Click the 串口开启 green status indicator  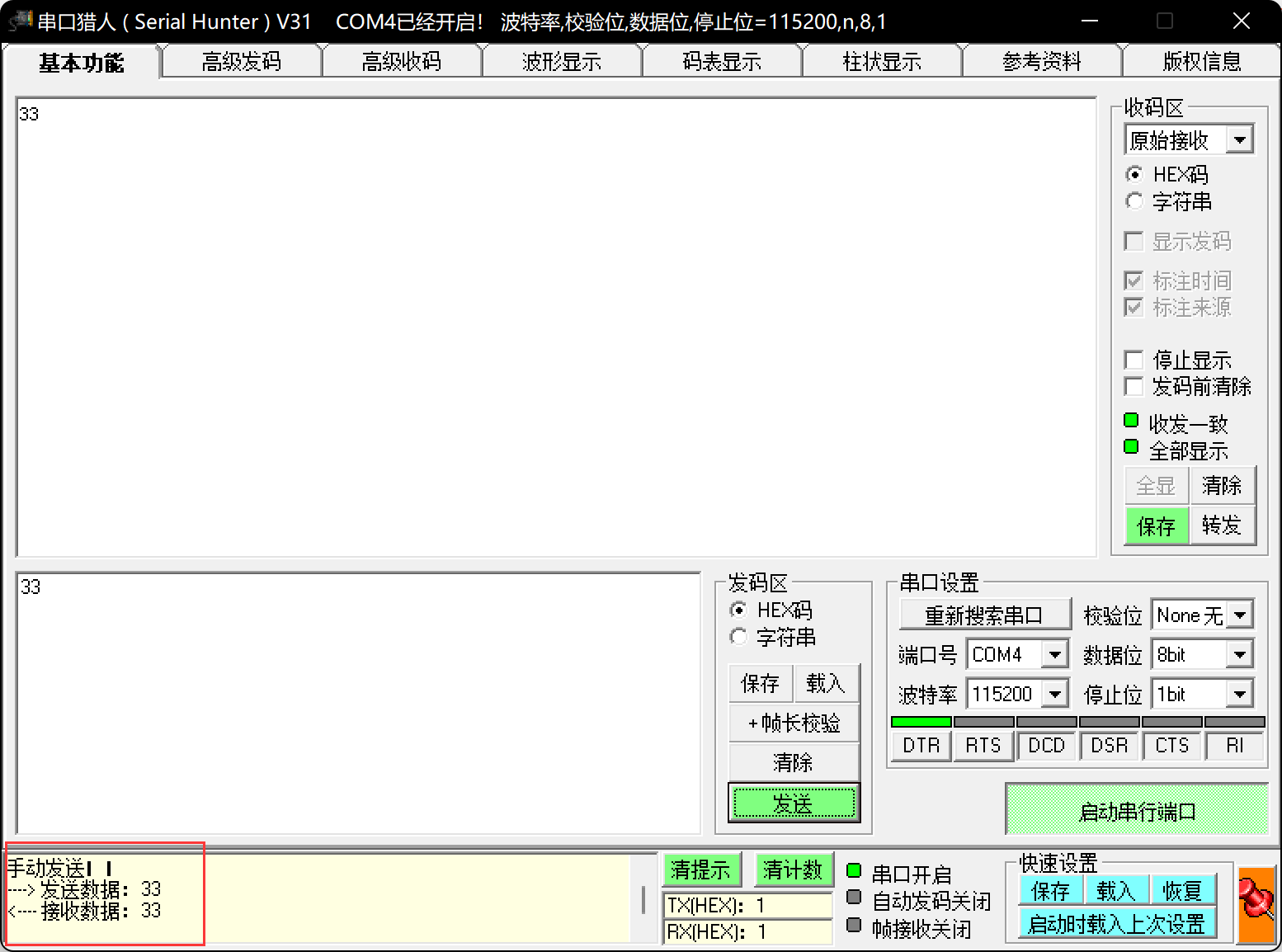click(x=854, y=870)
